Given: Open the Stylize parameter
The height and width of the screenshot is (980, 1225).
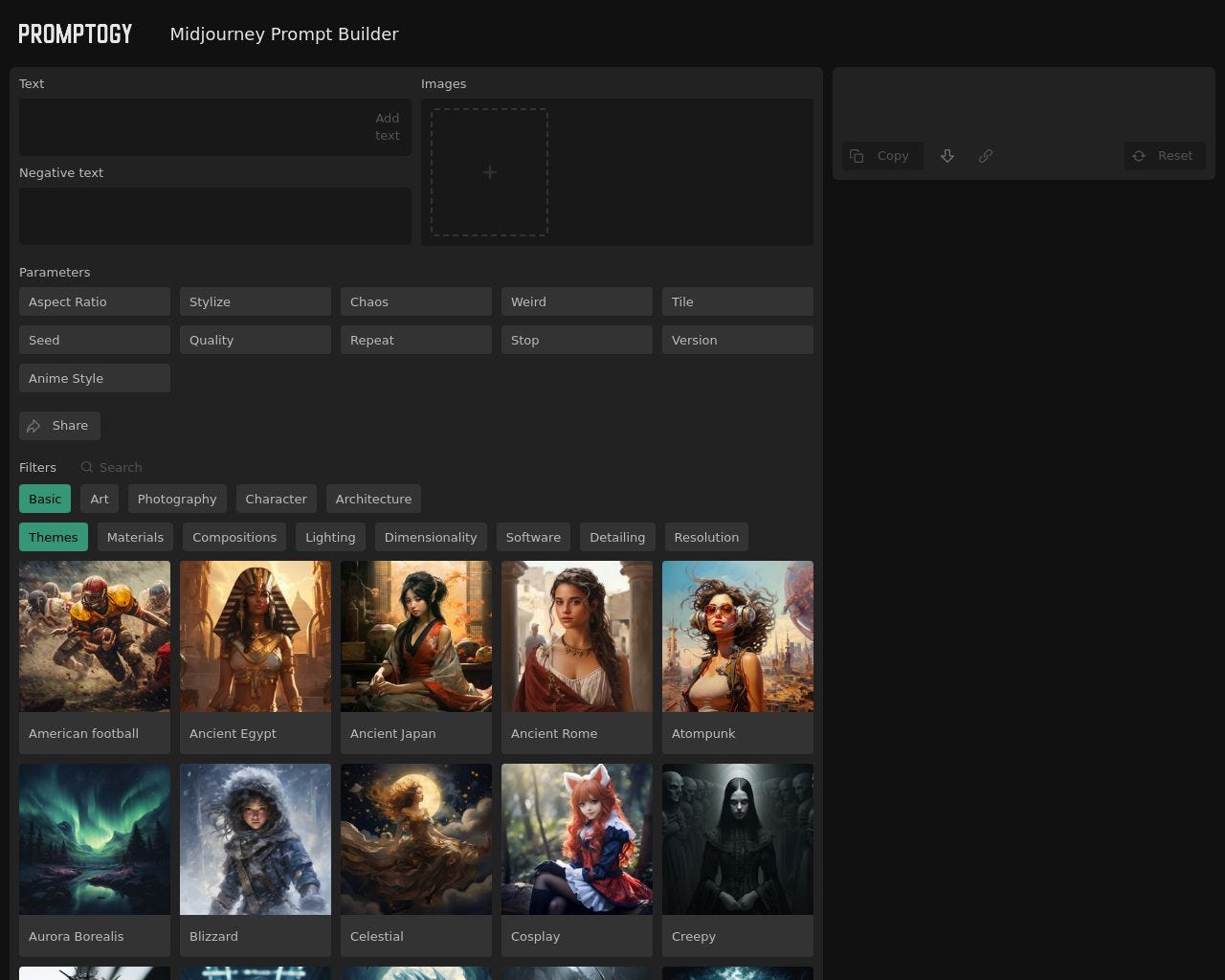Looking at the screenshot, I should pyautogui.click(x=256, y=301).
